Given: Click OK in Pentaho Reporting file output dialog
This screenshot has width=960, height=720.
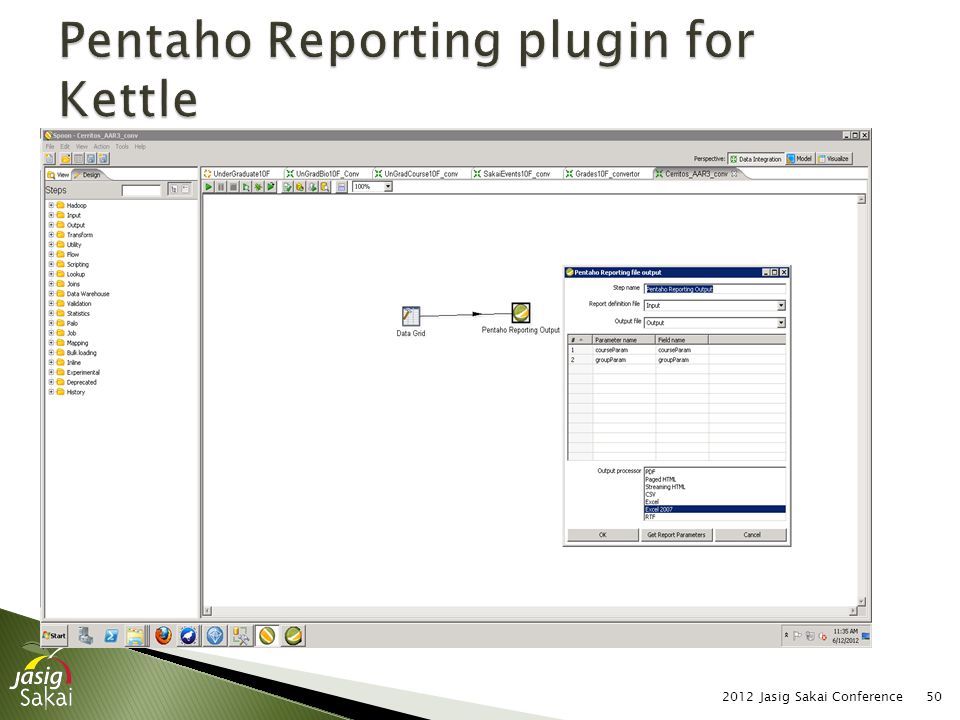Looking at the screenshot, I should pos(602,534).
